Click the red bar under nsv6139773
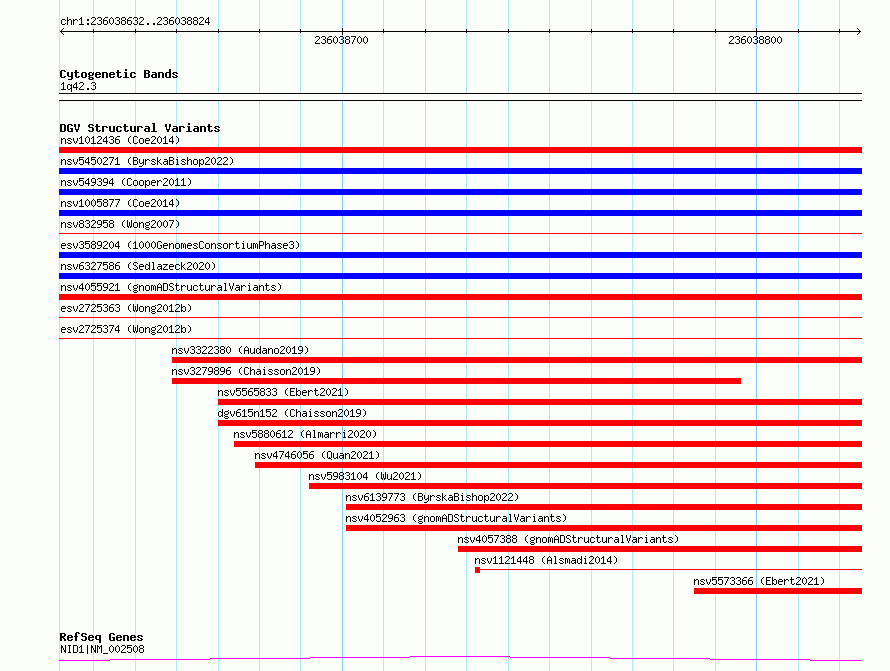 [x=604, y=507]
